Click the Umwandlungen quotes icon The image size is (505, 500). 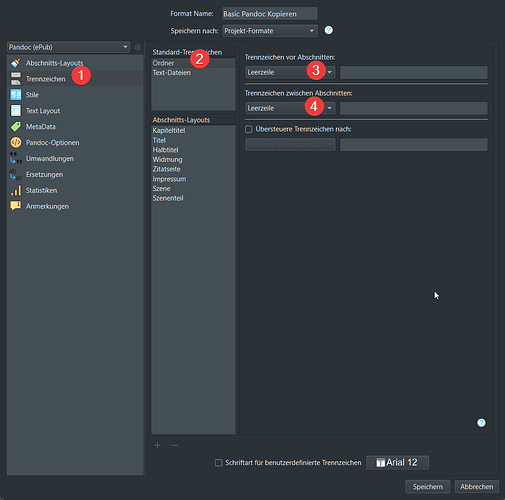(16, 159)
